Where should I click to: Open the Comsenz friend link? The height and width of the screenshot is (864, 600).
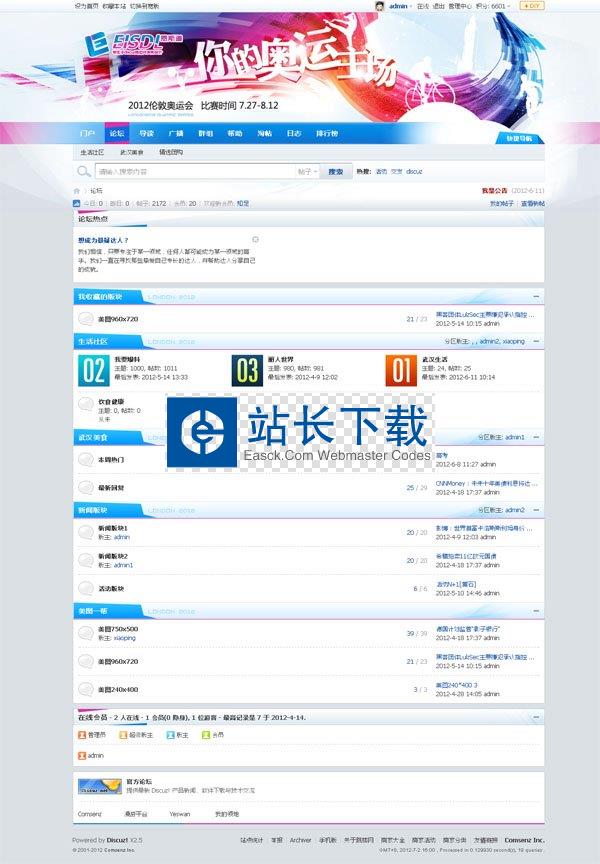(89, 814)
